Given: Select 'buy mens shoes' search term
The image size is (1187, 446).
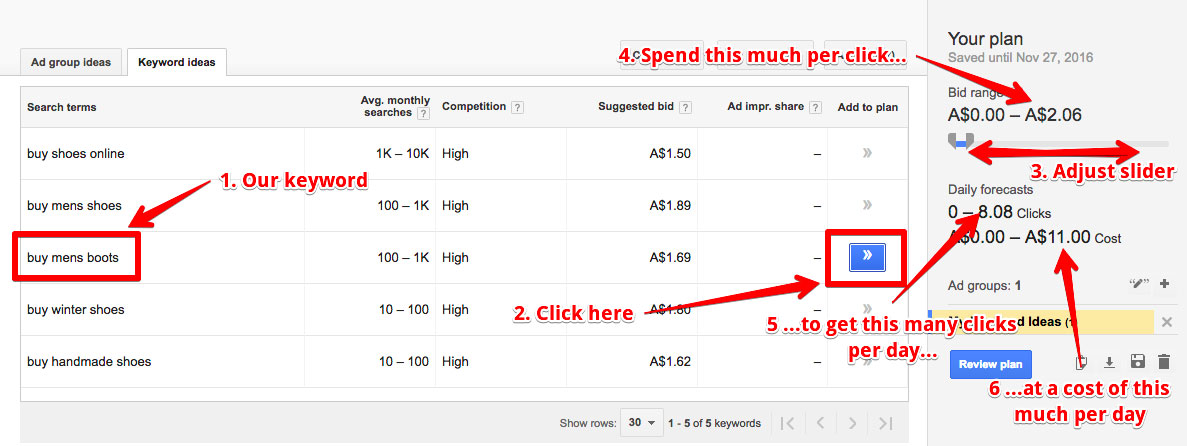Looking at the screenshot, I should coord(74,206).
